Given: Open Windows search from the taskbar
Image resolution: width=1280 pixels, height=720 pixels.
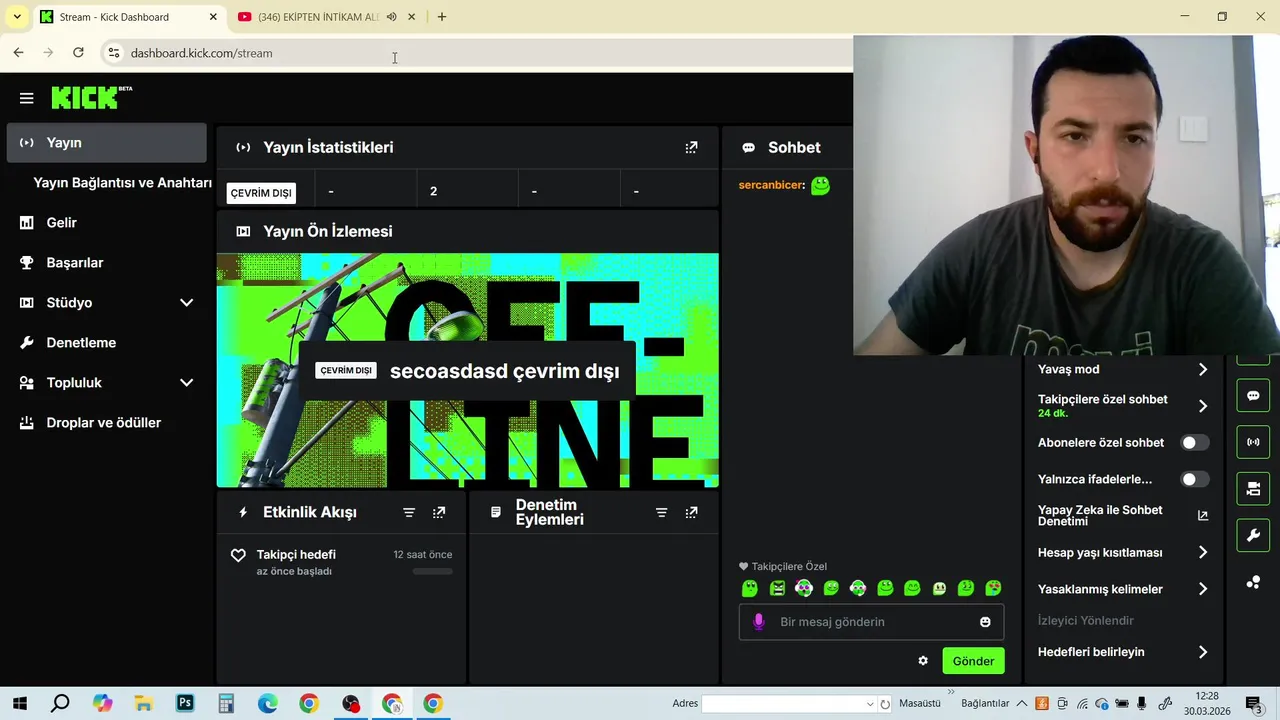Looking at the screenshot, I should [x=61, y=703].
